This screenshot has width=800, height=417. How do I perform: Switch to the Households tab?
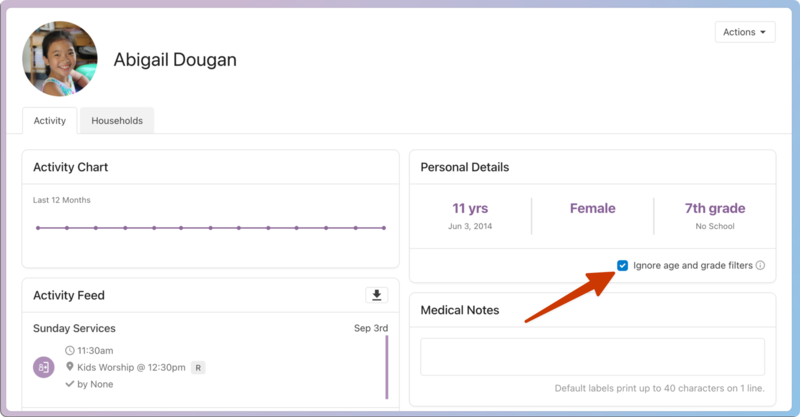click(117, 121)
